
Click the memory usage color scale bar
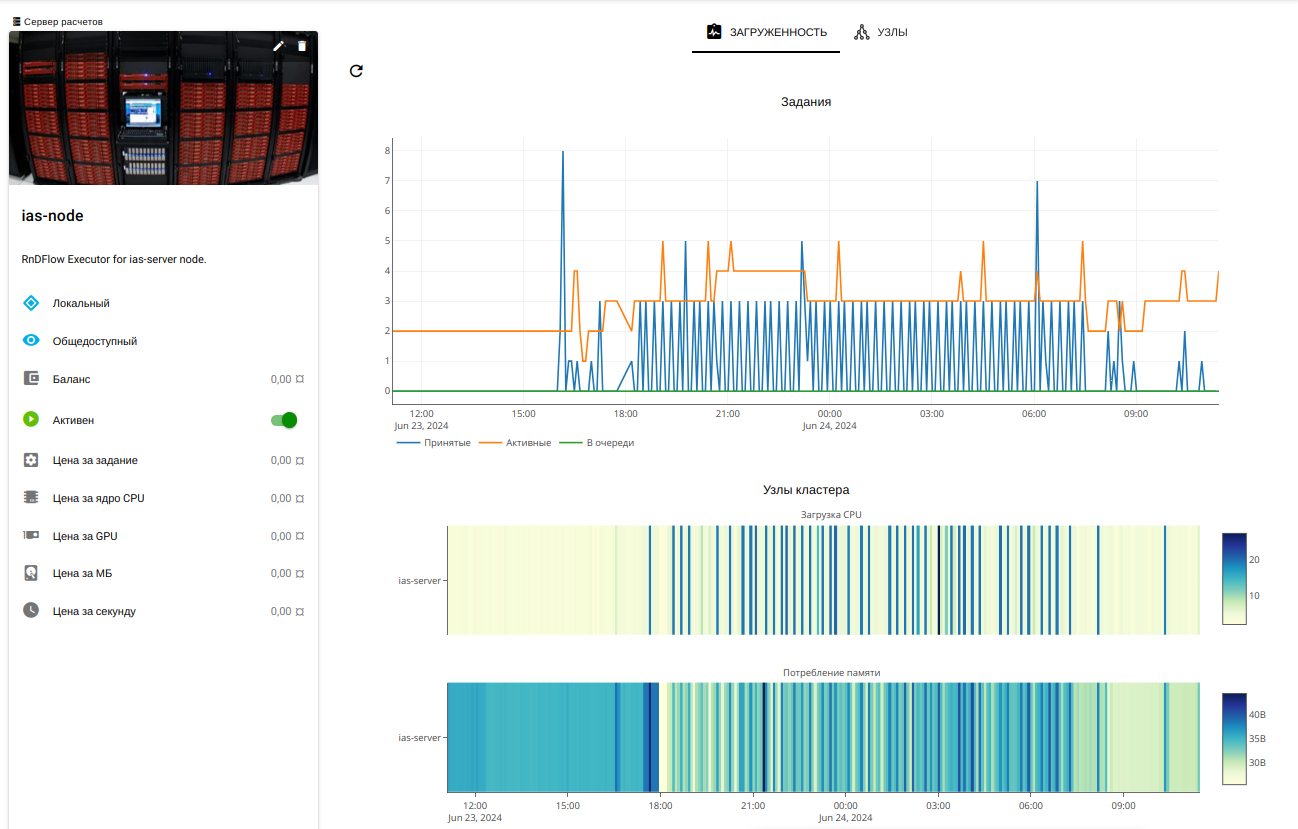[1234, 739]
